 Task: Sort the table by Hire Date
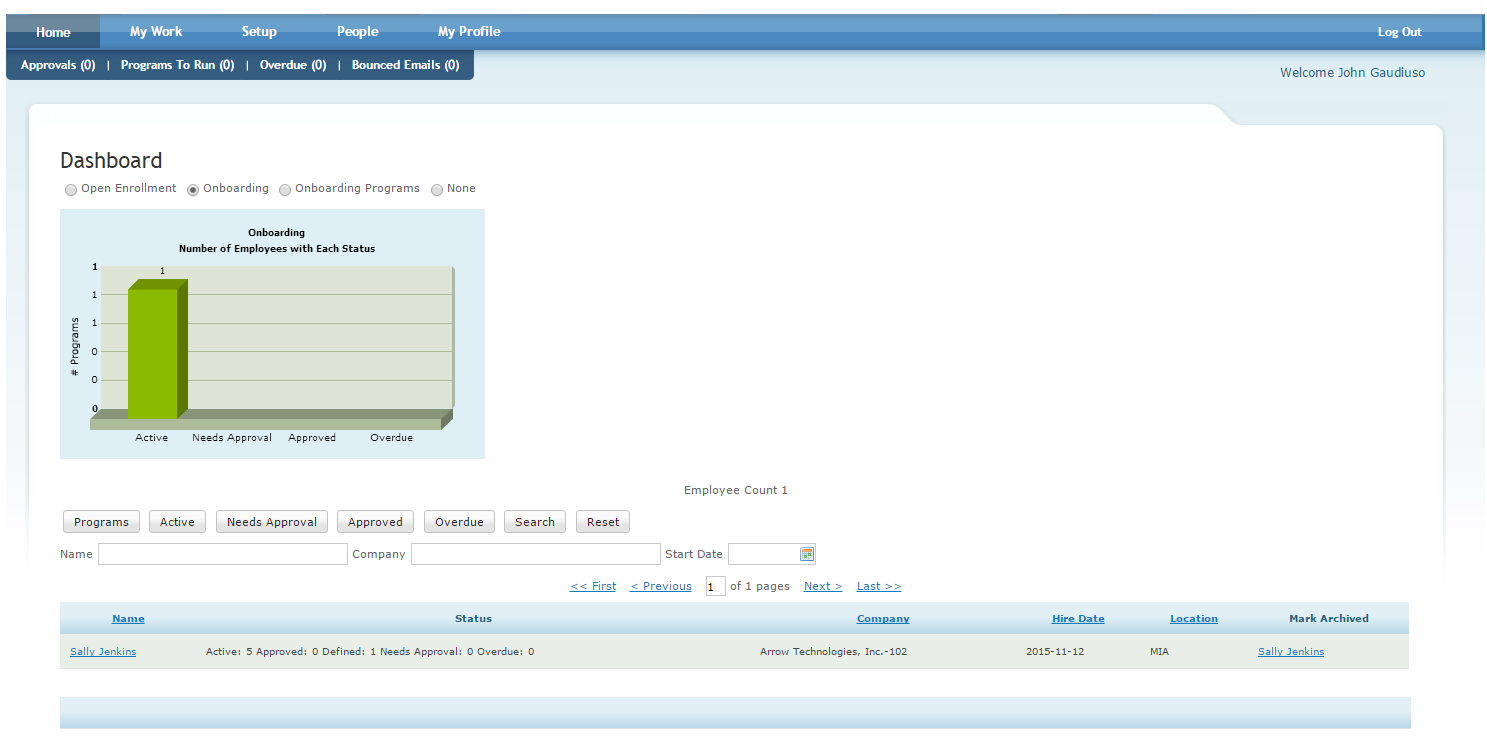[x=1078, y=618]
